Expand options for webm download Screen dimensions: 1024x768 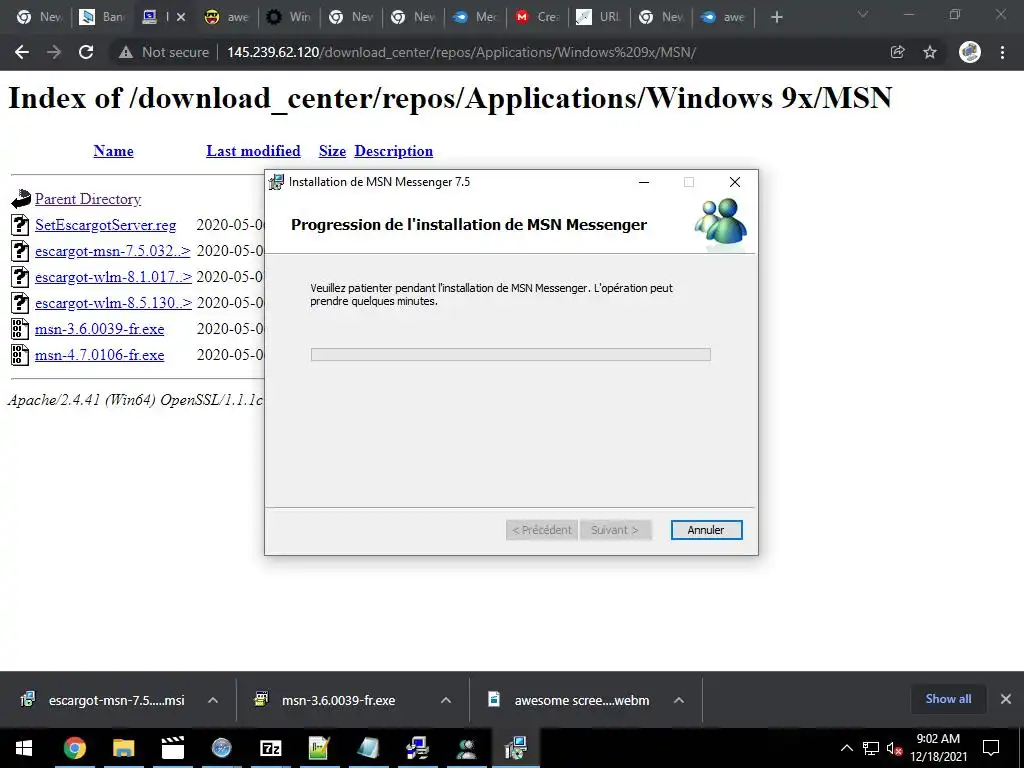(679, 700)
